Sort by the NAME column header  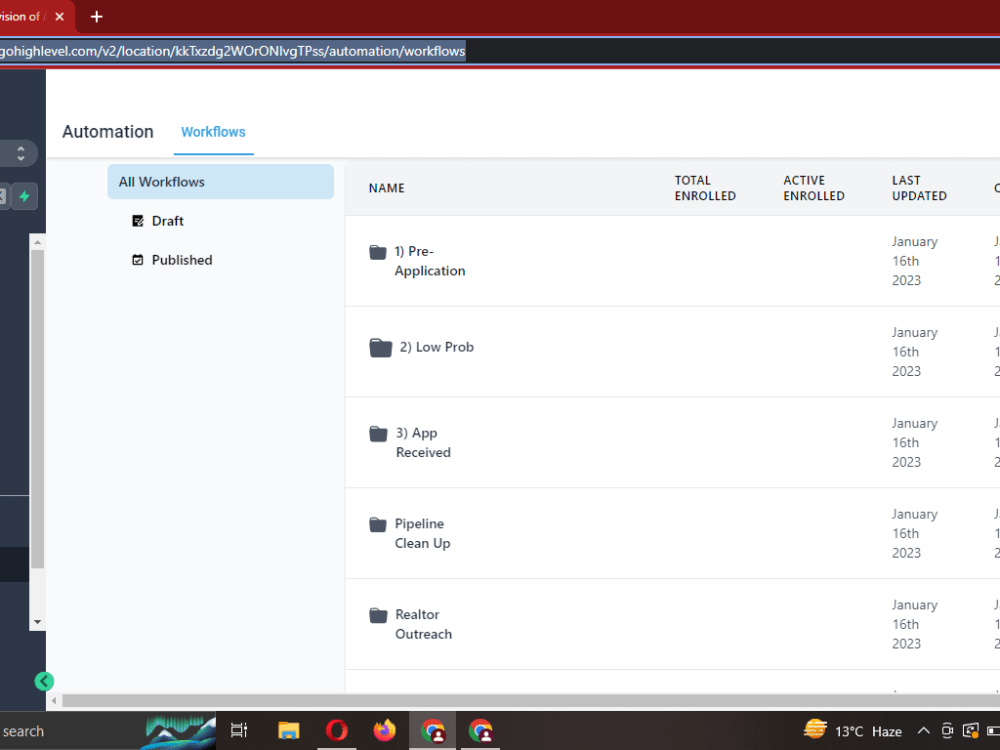[386, 188]
